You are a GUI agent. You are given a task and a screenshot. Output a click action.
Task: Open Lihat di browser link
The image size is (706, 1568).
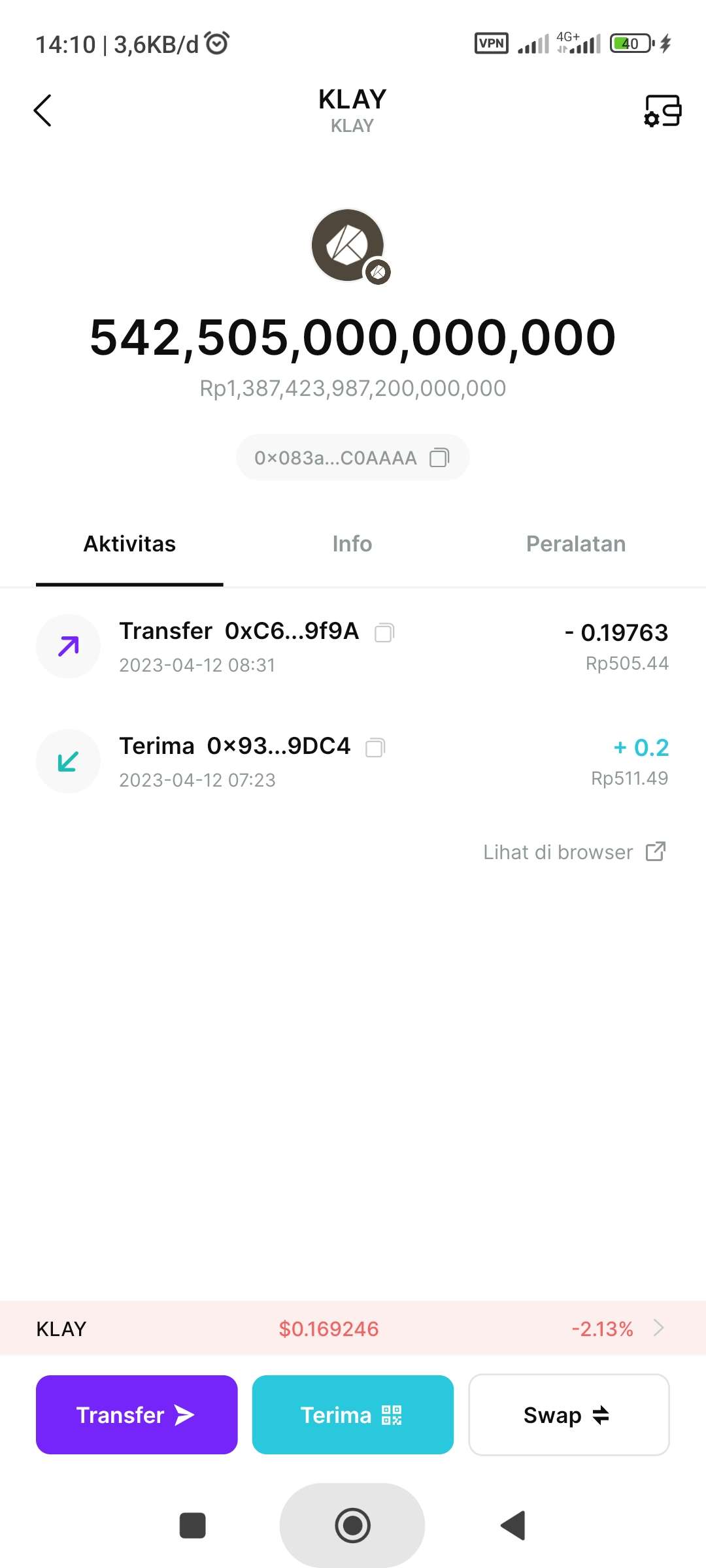point(558,852)
